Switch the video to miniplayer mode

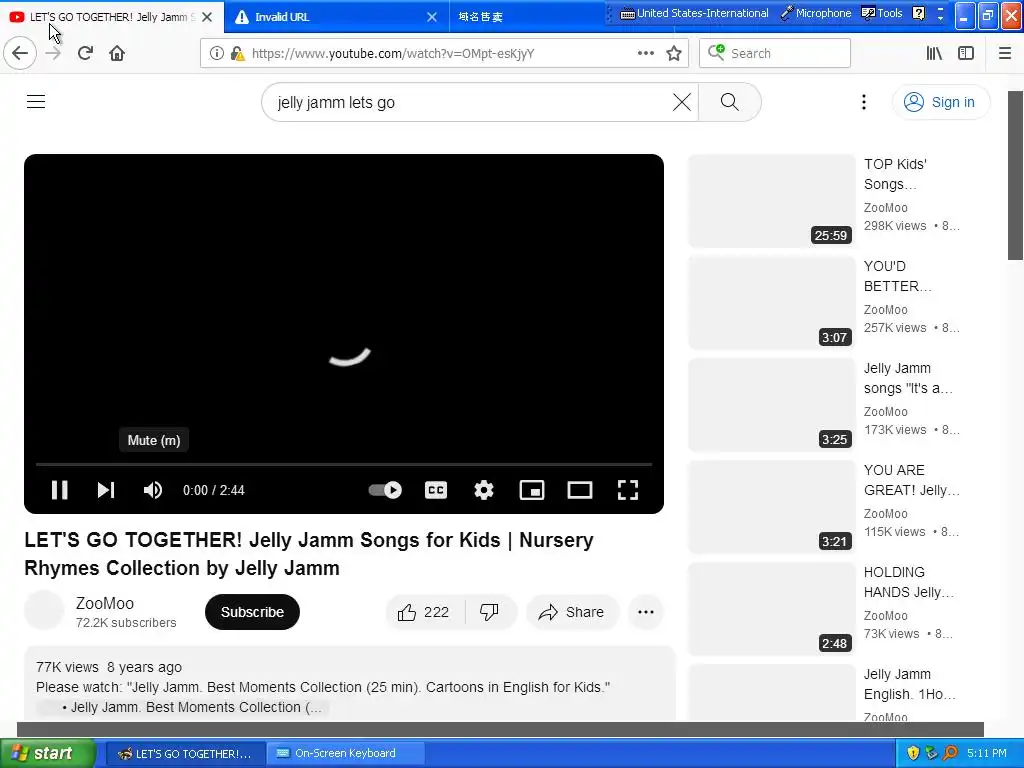click(532, 490)
